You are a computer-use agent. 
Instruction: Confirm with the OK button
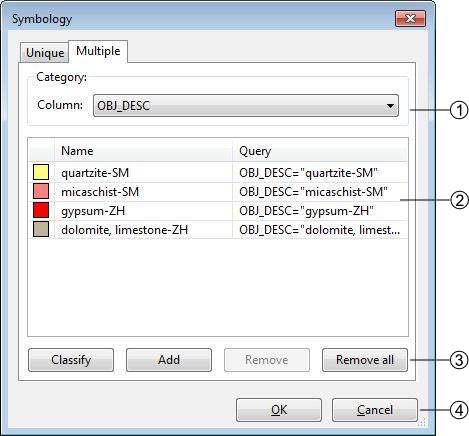[x=279, y=410]
